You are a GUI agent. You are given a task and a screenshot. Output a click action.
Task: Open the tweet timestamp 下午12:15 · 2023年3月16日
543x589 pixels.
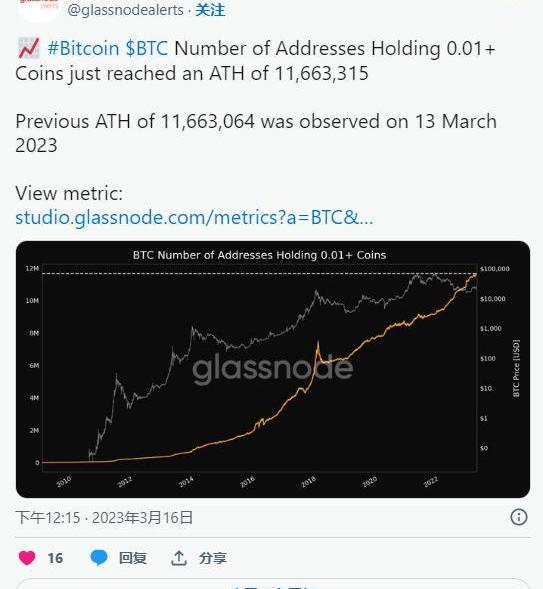[104, 518]
